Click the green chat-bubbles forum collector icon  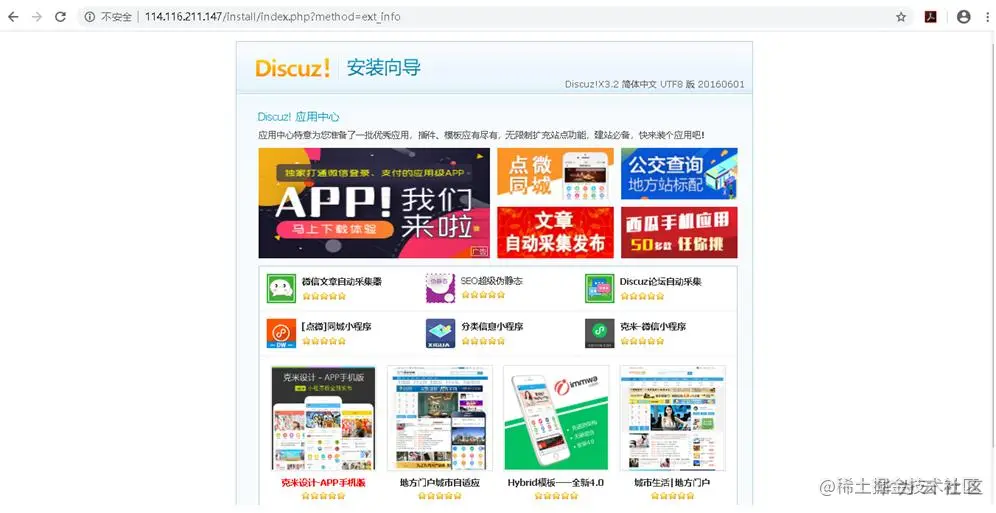(x=600, y=289)
